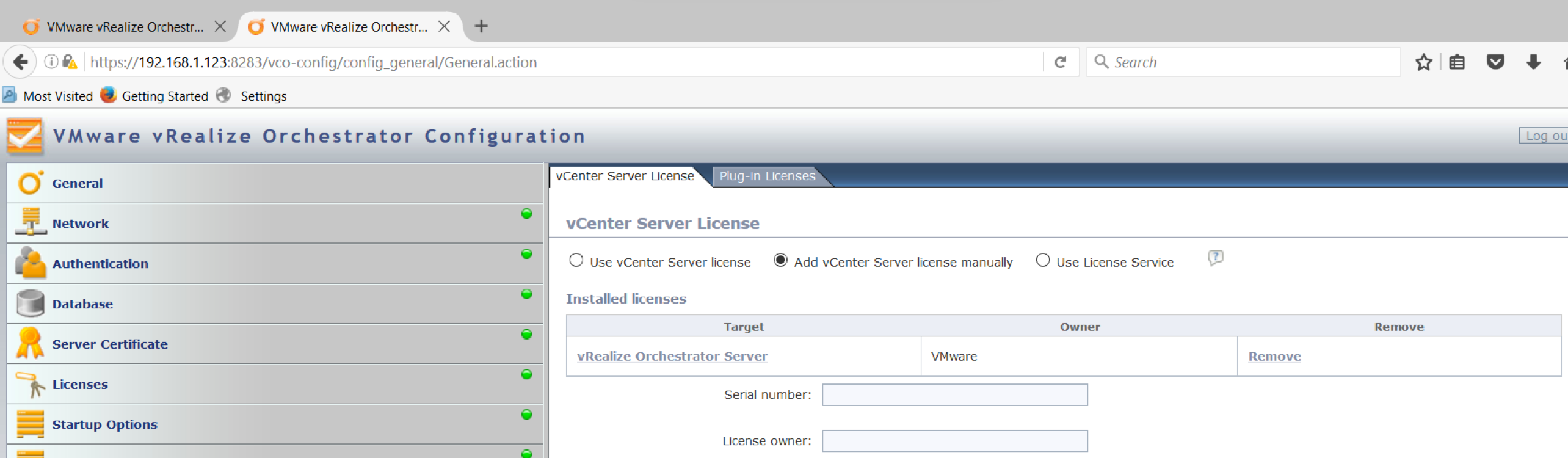Click the Database green status indicator
The width and height of the screenshot is (1568, 458).
click(x=526, y=294)
